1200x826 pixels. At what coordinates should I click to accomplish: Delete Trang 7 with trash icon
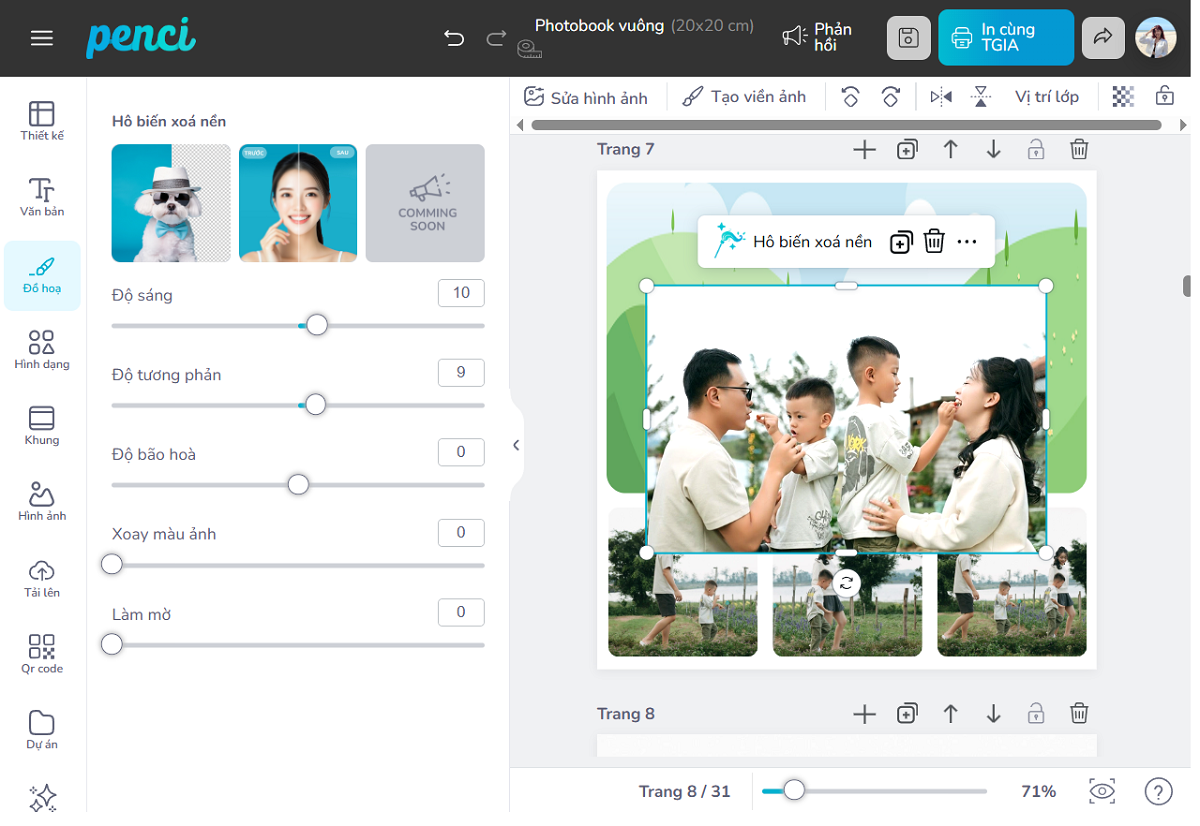tap(1079, 150)
